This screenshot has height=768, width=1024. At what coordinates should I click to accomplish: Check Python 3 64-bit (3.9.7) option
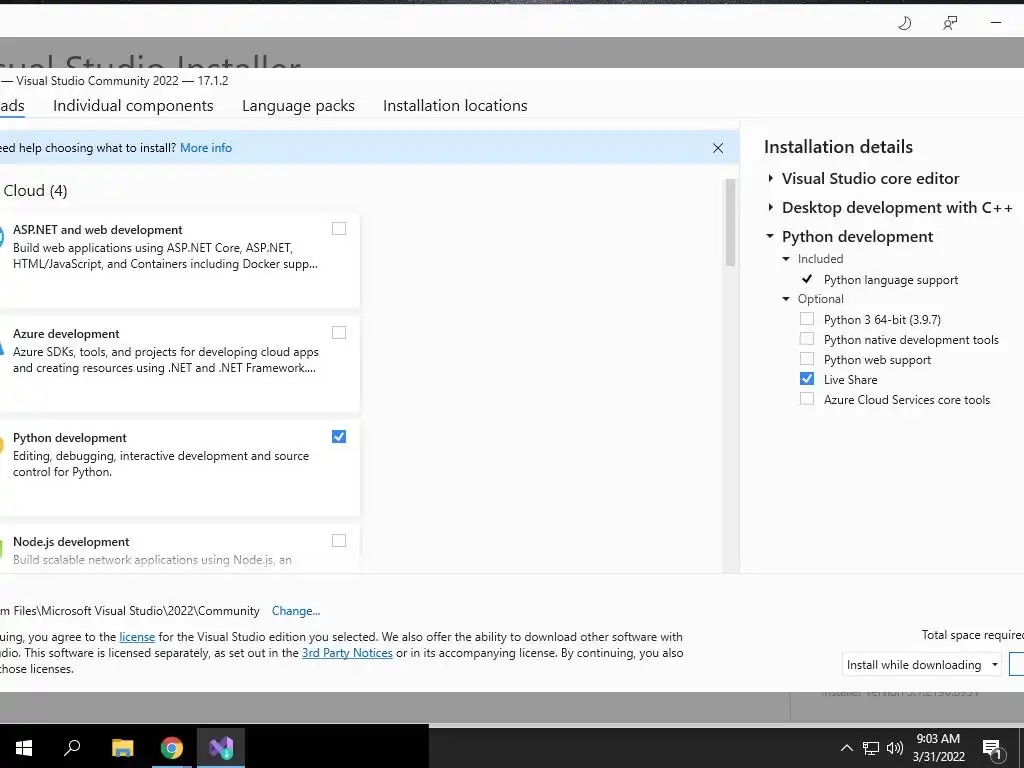tap(807, 319)
